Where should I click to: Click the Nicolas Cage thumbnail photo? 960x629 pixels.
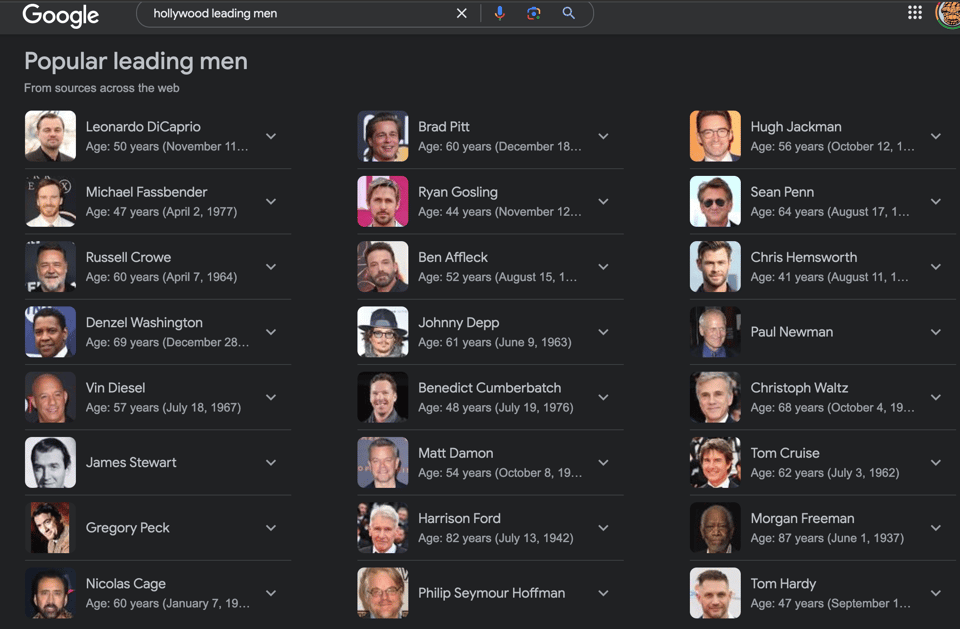50,593
